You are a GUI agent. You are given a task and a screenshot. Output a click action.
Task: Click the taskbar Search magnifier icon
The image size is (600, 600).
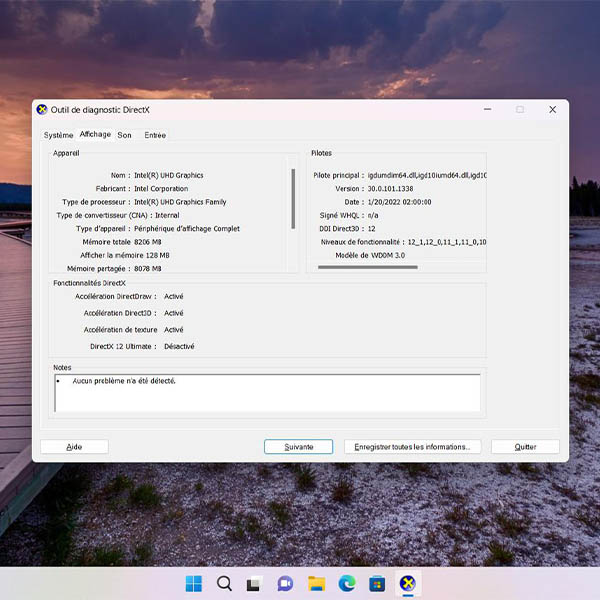click(224, 583)
